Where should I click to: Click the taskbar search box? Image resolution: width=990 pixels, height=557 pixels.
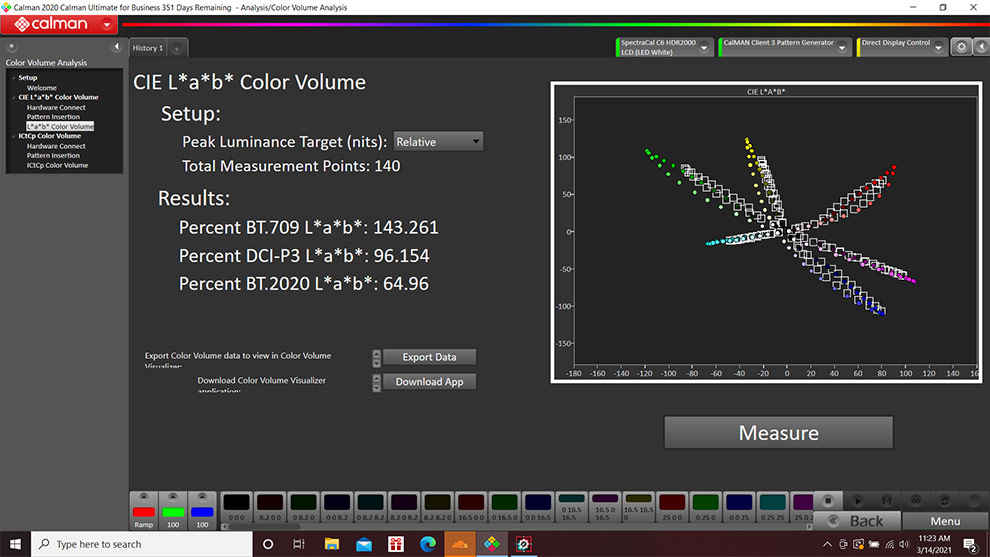click(x=142, y=544)
